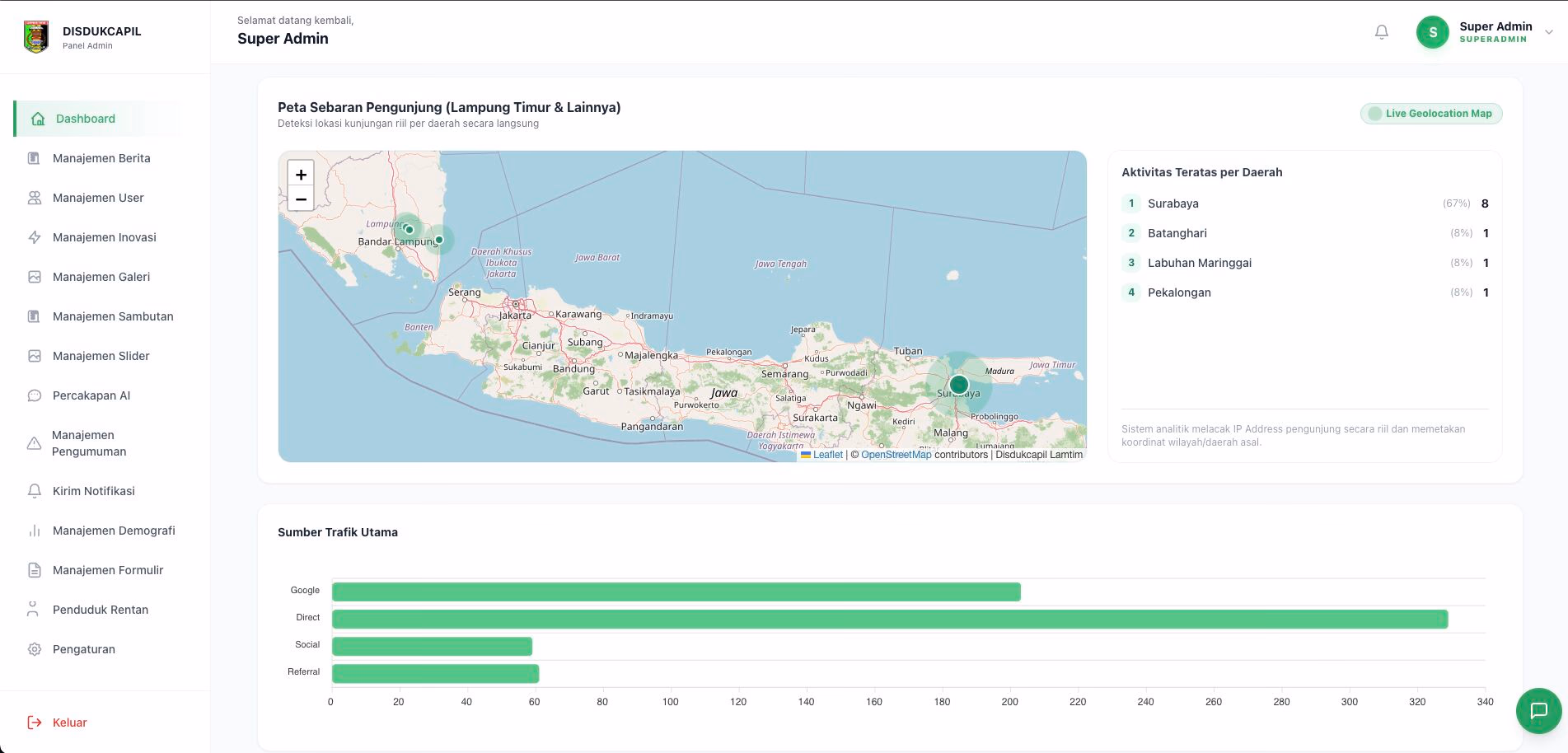Click the Manajemen User people icon
1568x753 pixels.
point(34,198)
